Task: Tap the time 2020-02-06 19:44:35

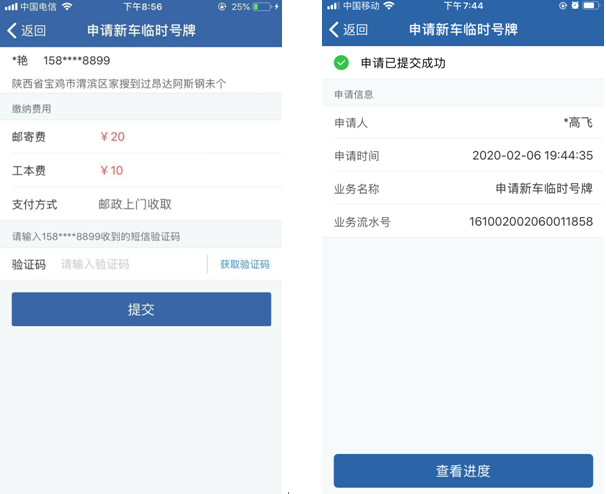Action: [533, 155]
